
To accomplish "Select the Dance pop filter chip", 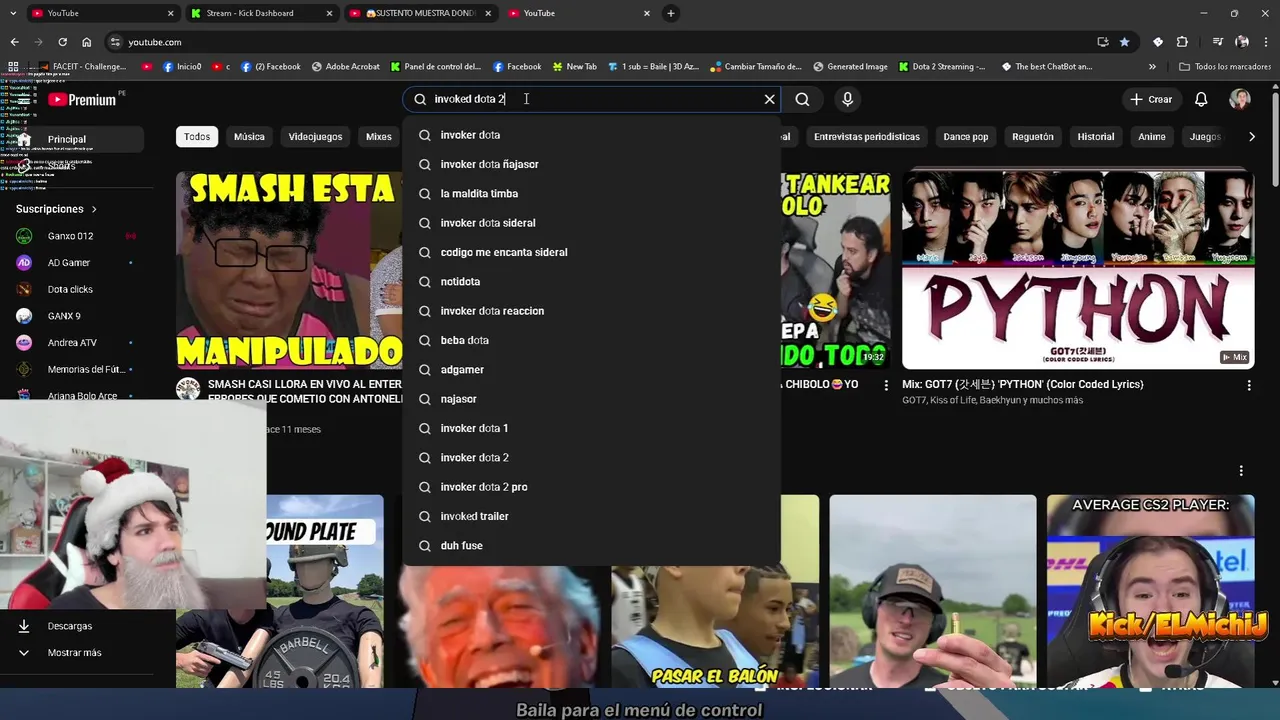I will (966, 137).
